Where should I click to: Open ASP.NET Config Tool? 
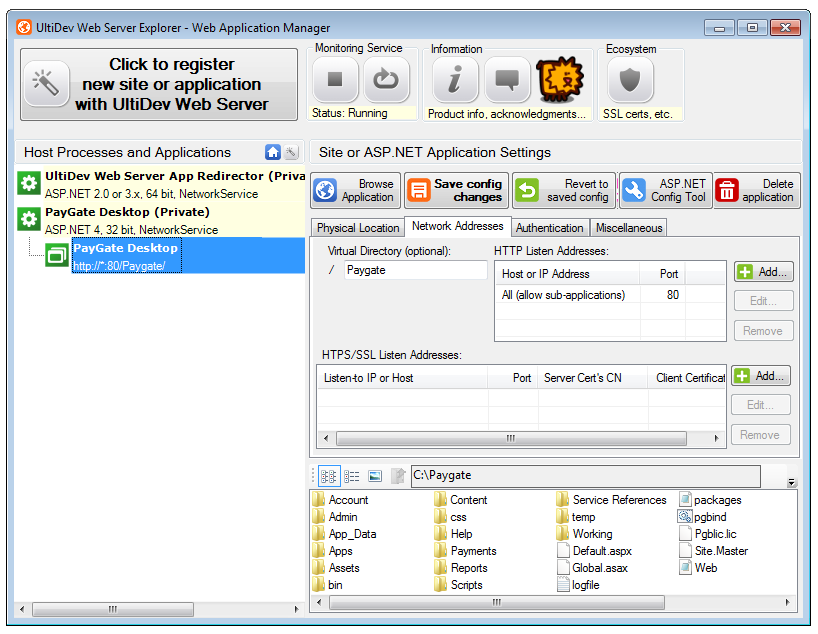666,190
